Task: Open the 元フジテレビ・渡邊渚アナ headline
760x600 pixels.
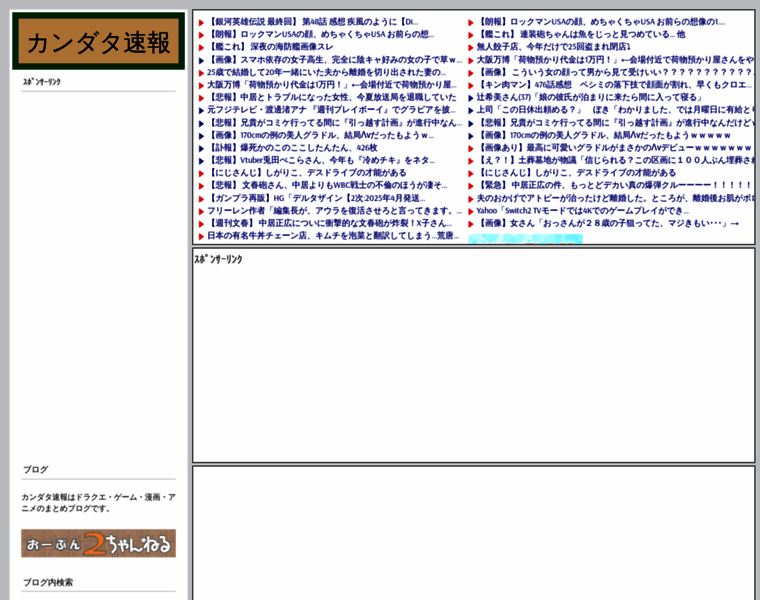Action: [332, 110]
